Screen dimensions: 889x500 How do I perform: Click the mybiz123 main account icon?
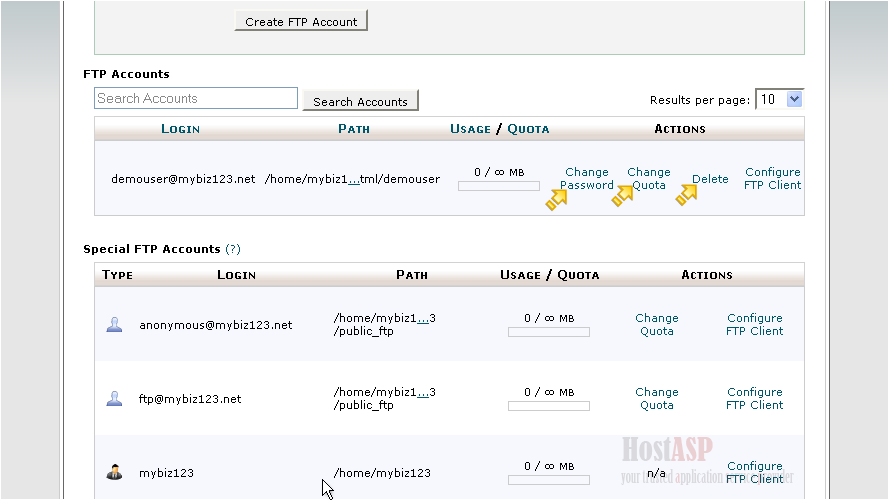point(114,472)
